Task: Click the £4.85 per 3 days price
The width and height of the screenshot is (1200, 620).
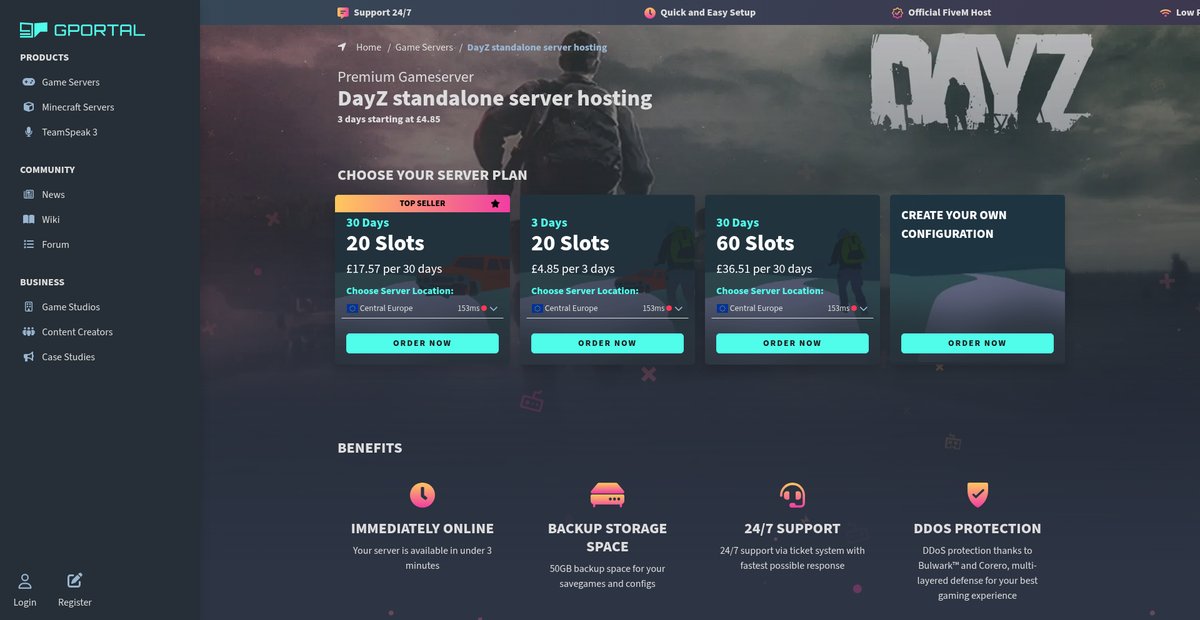Action: point(572,268)
